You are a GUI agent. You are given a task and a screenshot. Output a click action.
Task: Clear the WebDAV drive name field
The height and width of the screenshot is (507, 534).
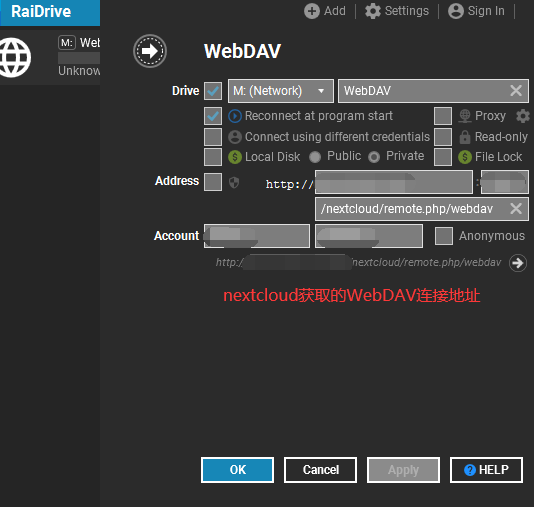pos(516,91)
